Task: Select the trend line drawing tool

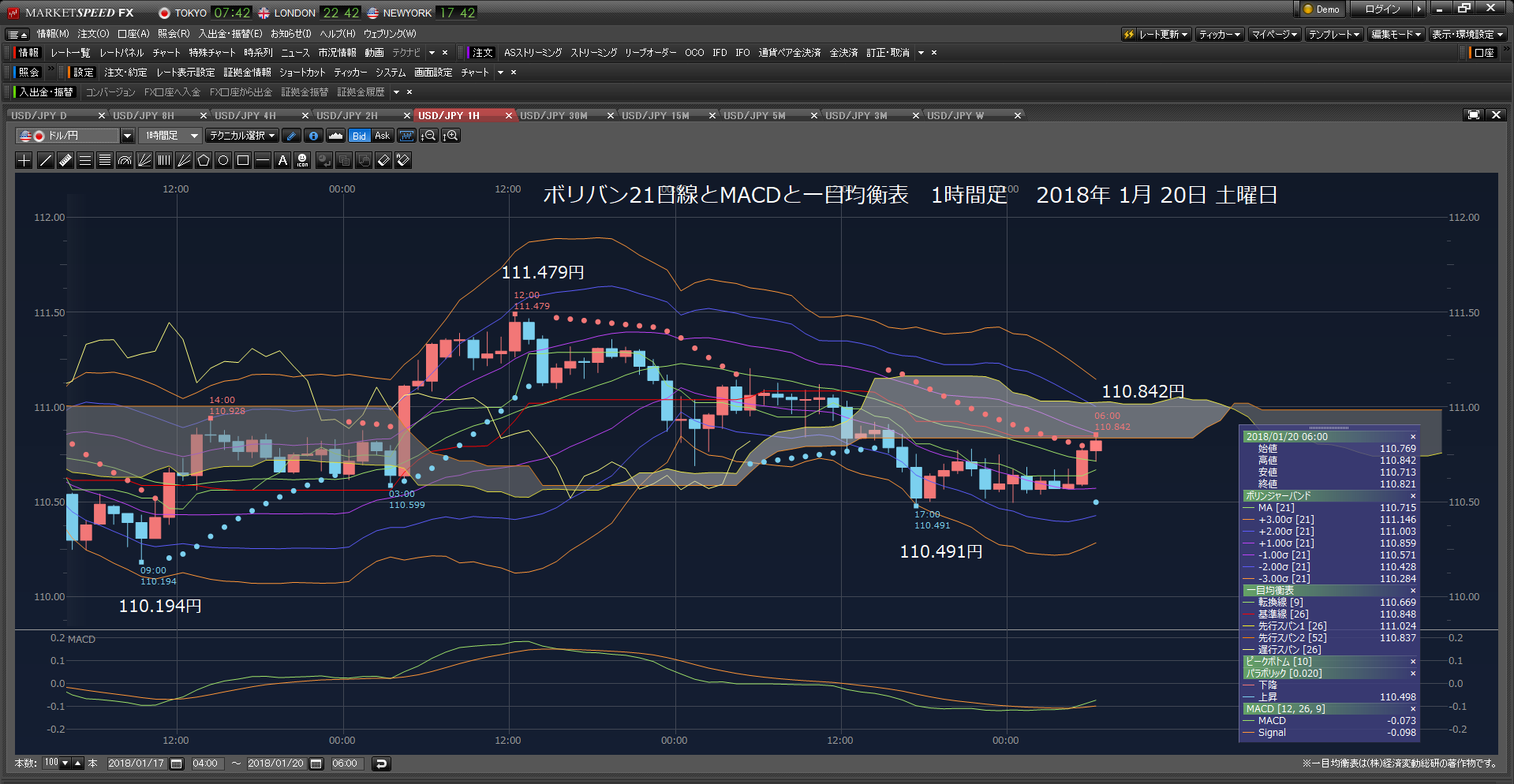Action: click(46, 160)
